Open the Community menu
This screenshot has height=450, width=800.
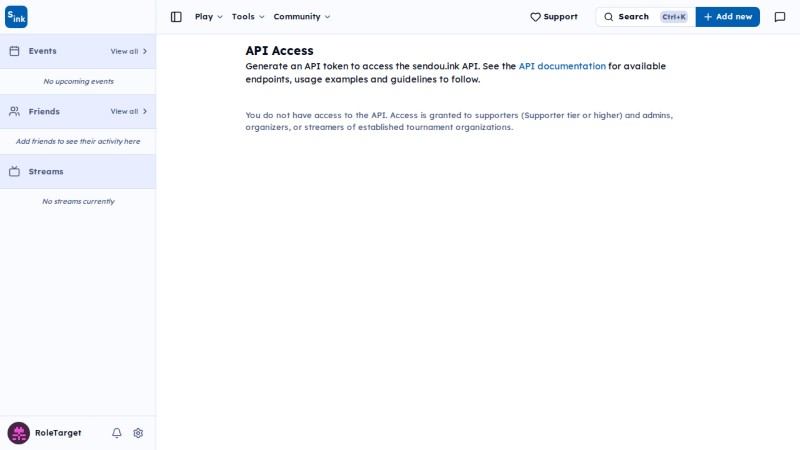(302, 17)
